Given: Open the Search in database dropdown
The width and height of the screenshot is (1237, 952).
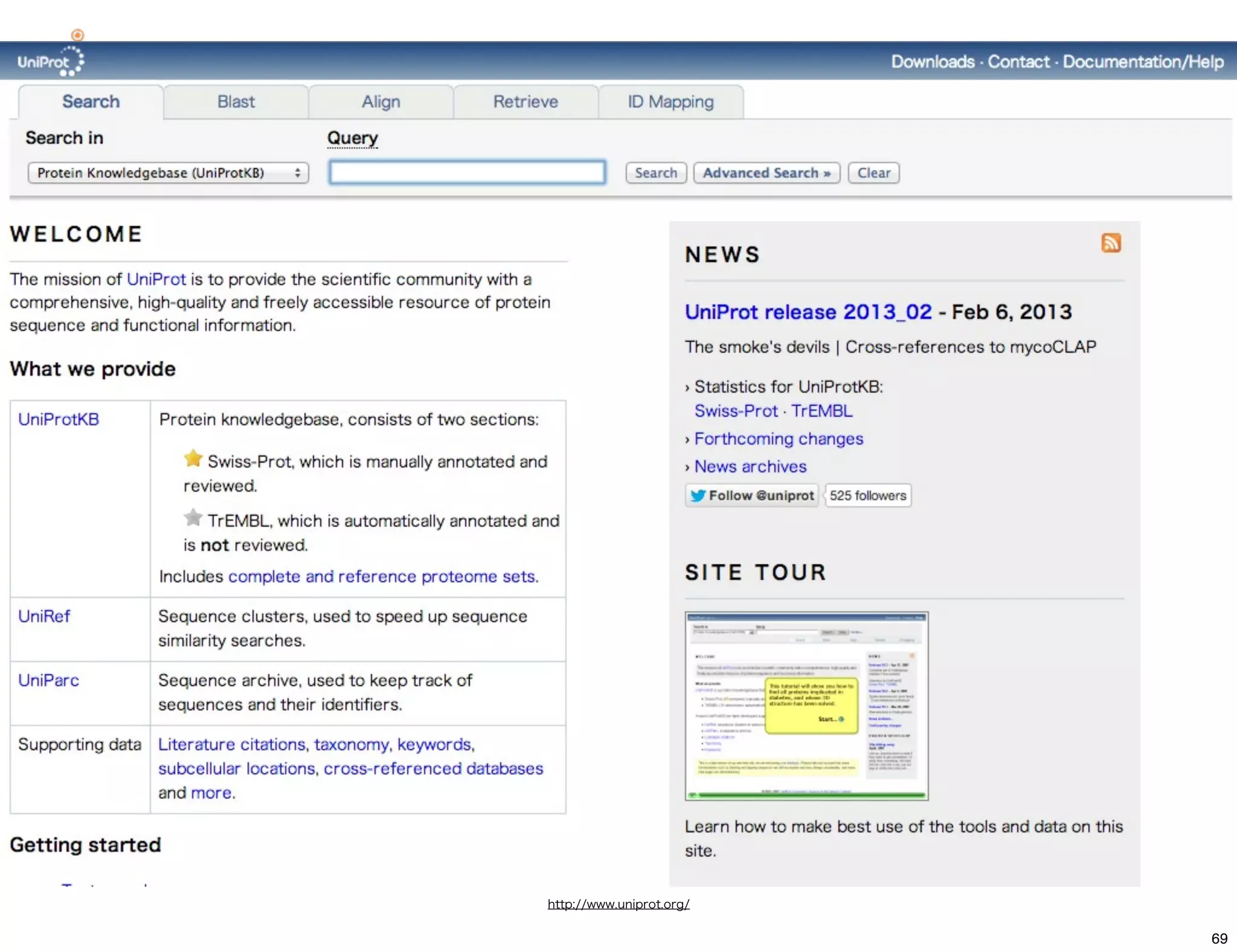Looking at the screenshot, I should (x=168, y=173).
